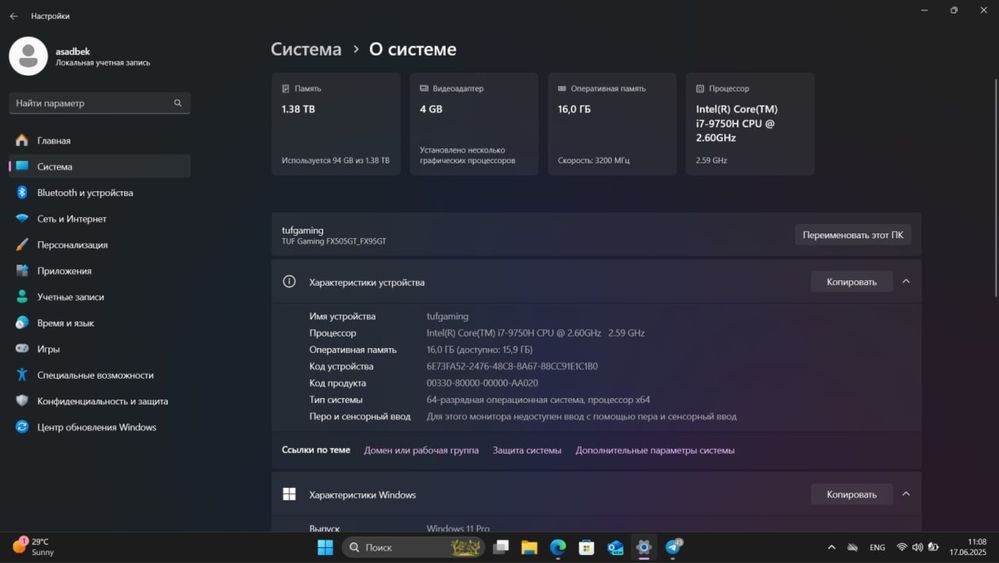Open the Wi-Fi network tray icon

coord(902,547)
